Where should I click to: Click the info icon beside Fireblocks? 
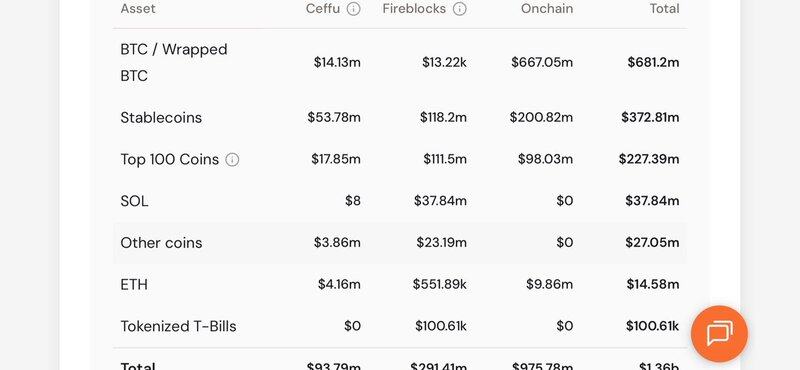(460, 9)
